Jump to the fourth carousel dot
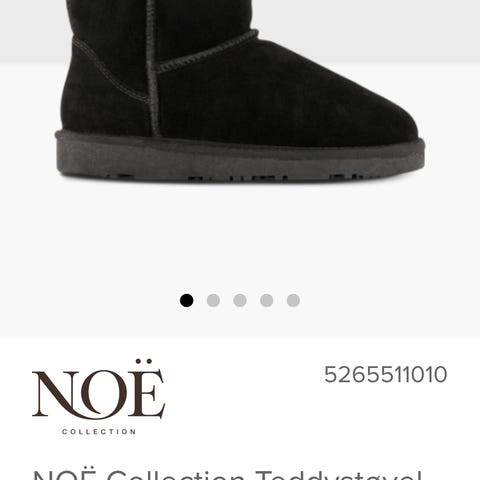The image size is (480, 480). [x=266, y=300]
